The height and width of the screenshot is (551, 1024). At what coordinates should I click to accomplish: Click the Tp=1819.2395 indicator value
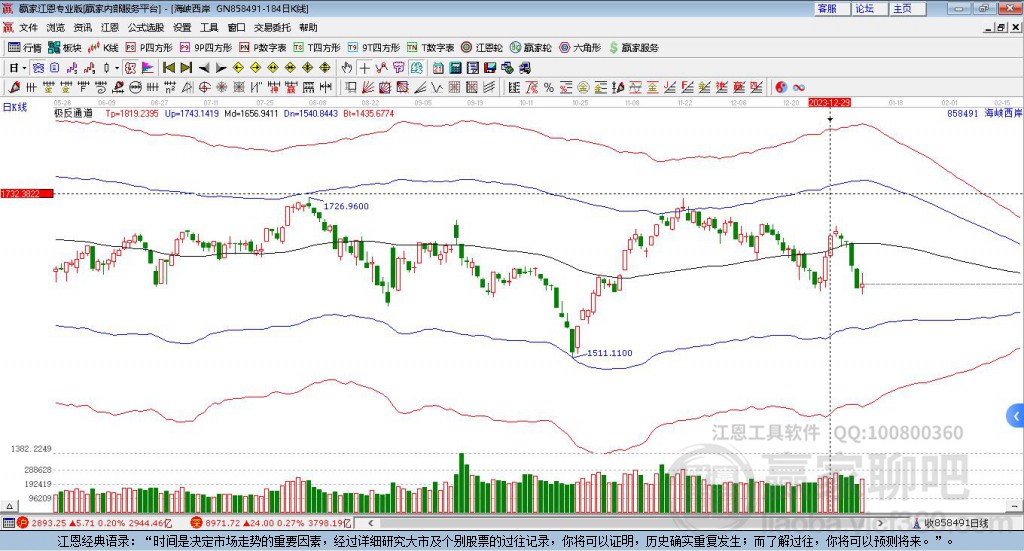coord(132,114)
